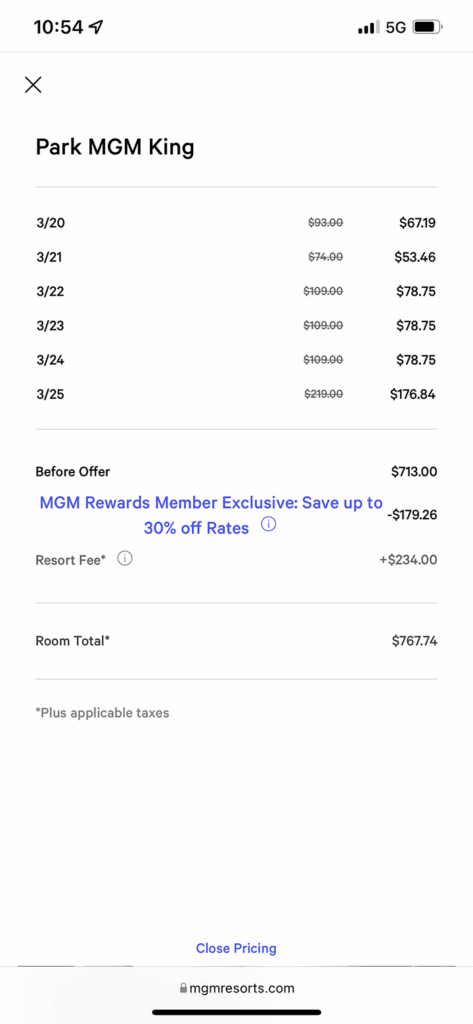The width and height of the screenshot is (473, 1024).
Task: Tap the location arrow in status bar
Action: (96, 27)
